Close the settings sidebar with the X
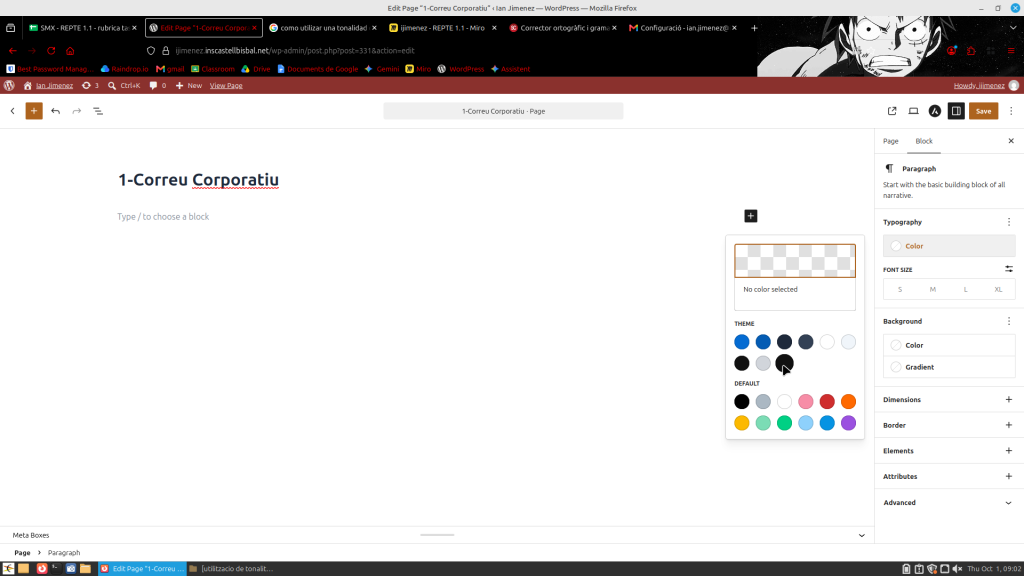The image size is (1024, 576). [1011, 141]
